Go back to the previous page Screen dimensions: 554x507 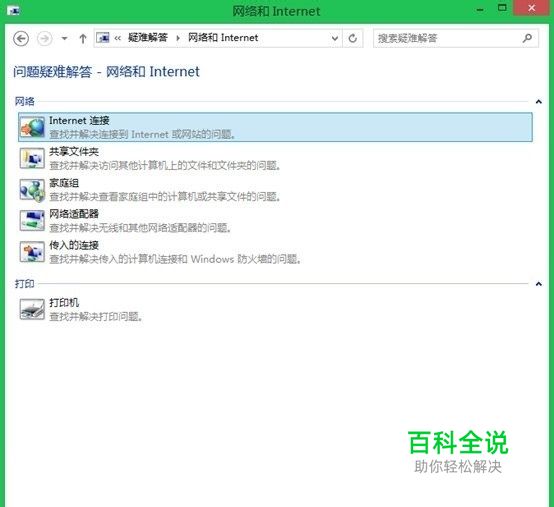[21, 38]
